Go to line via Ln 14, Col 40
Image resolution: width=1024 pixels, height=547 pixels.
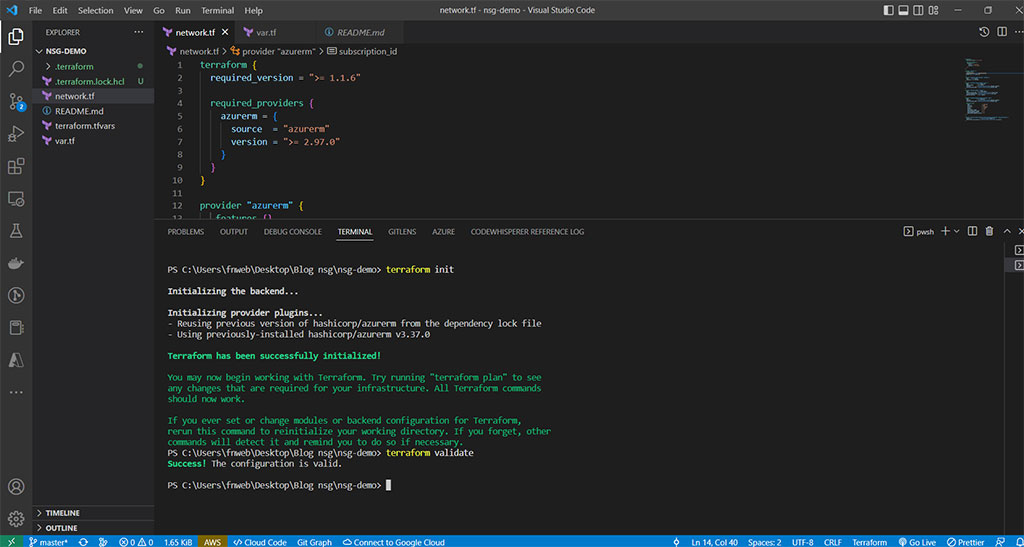[714, 542]
